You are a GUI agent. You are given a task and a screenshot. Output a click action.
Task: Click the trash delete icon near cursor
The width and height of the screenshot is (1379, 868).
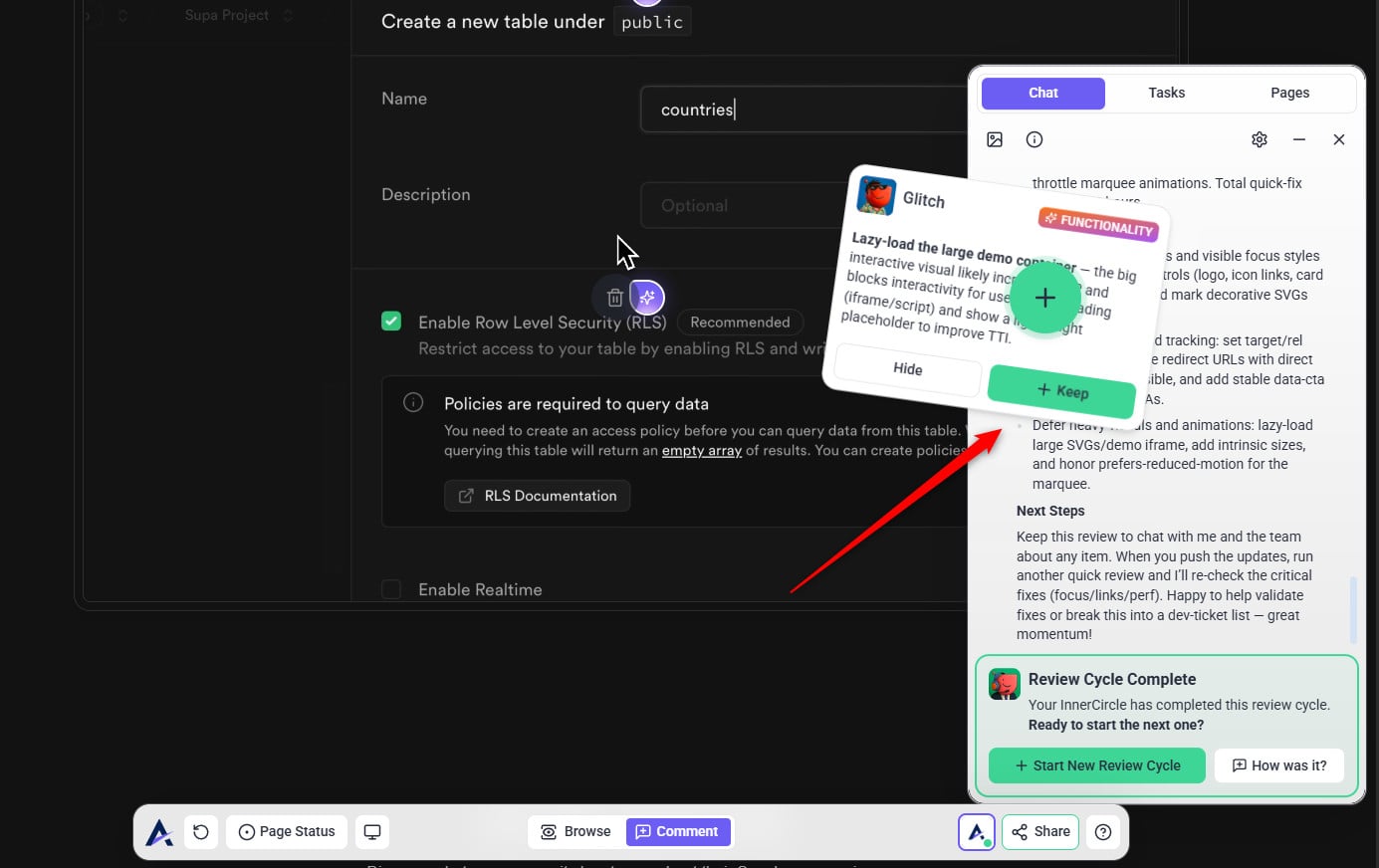click(x=614, y=298)
